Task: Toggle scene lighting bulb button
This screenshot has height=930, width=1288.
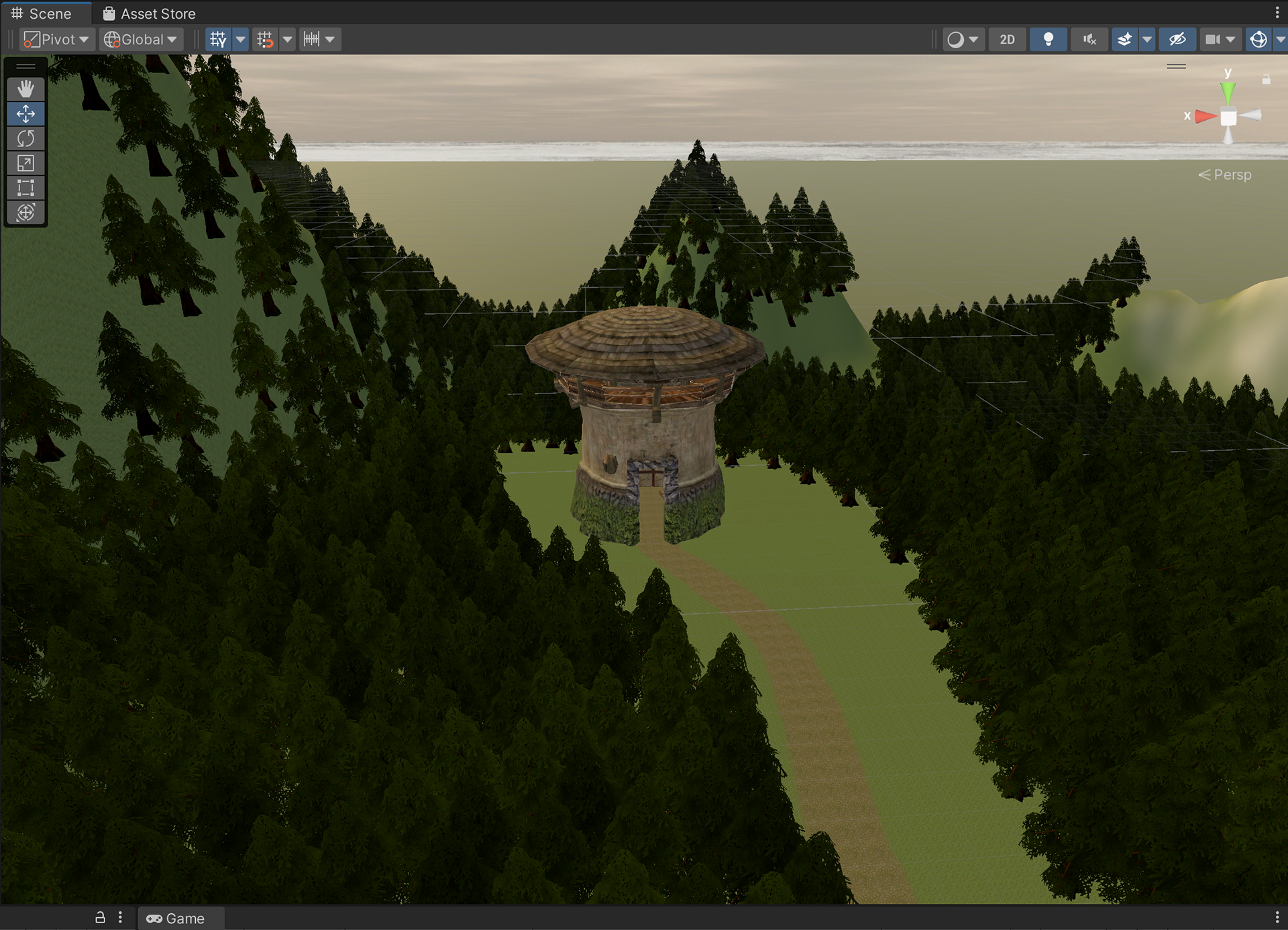Action: pyautogui.click(x=1048, y=40)
